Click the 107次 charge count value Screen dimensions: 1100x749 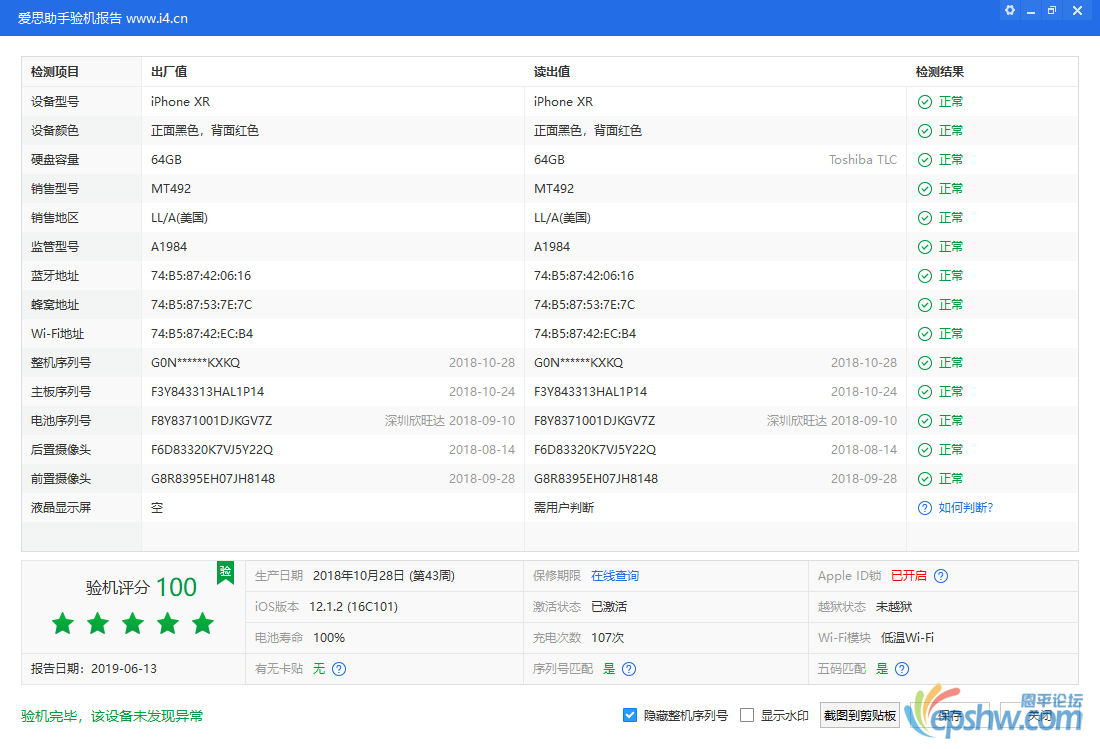(608, 637)
